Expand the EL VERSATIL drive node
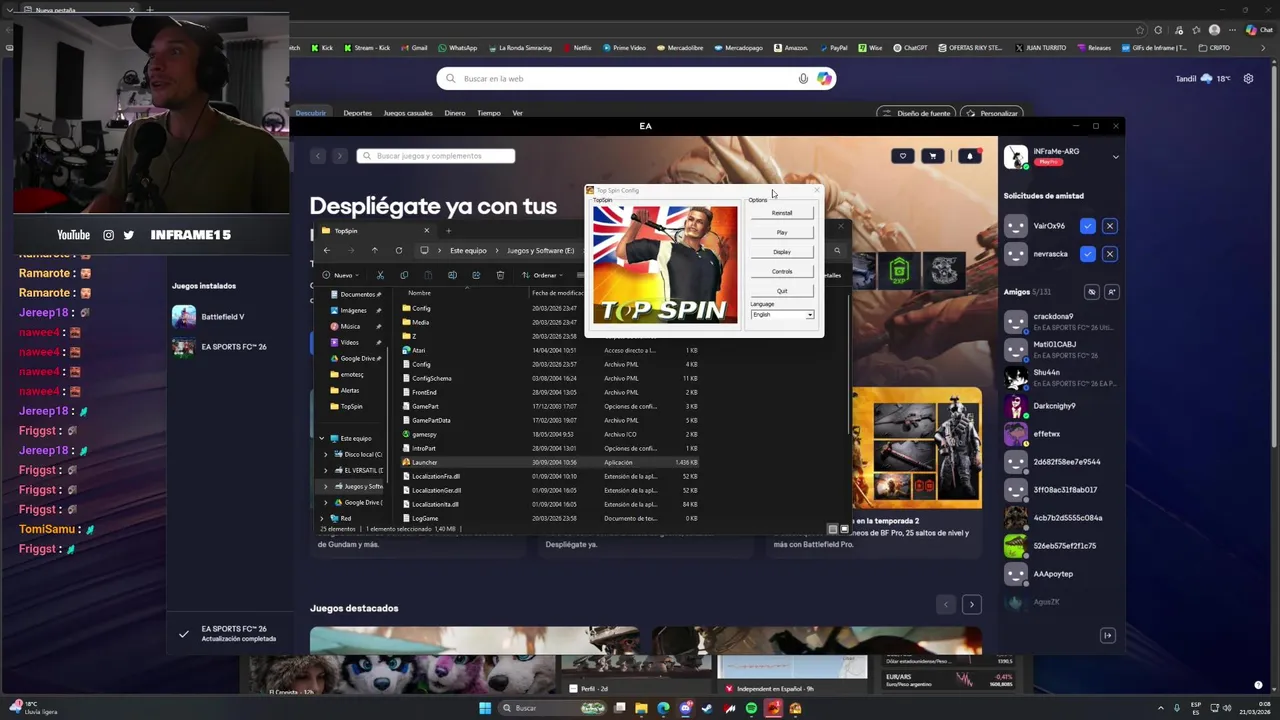This screenshot has width=1280, height=720. coord(325,470)
